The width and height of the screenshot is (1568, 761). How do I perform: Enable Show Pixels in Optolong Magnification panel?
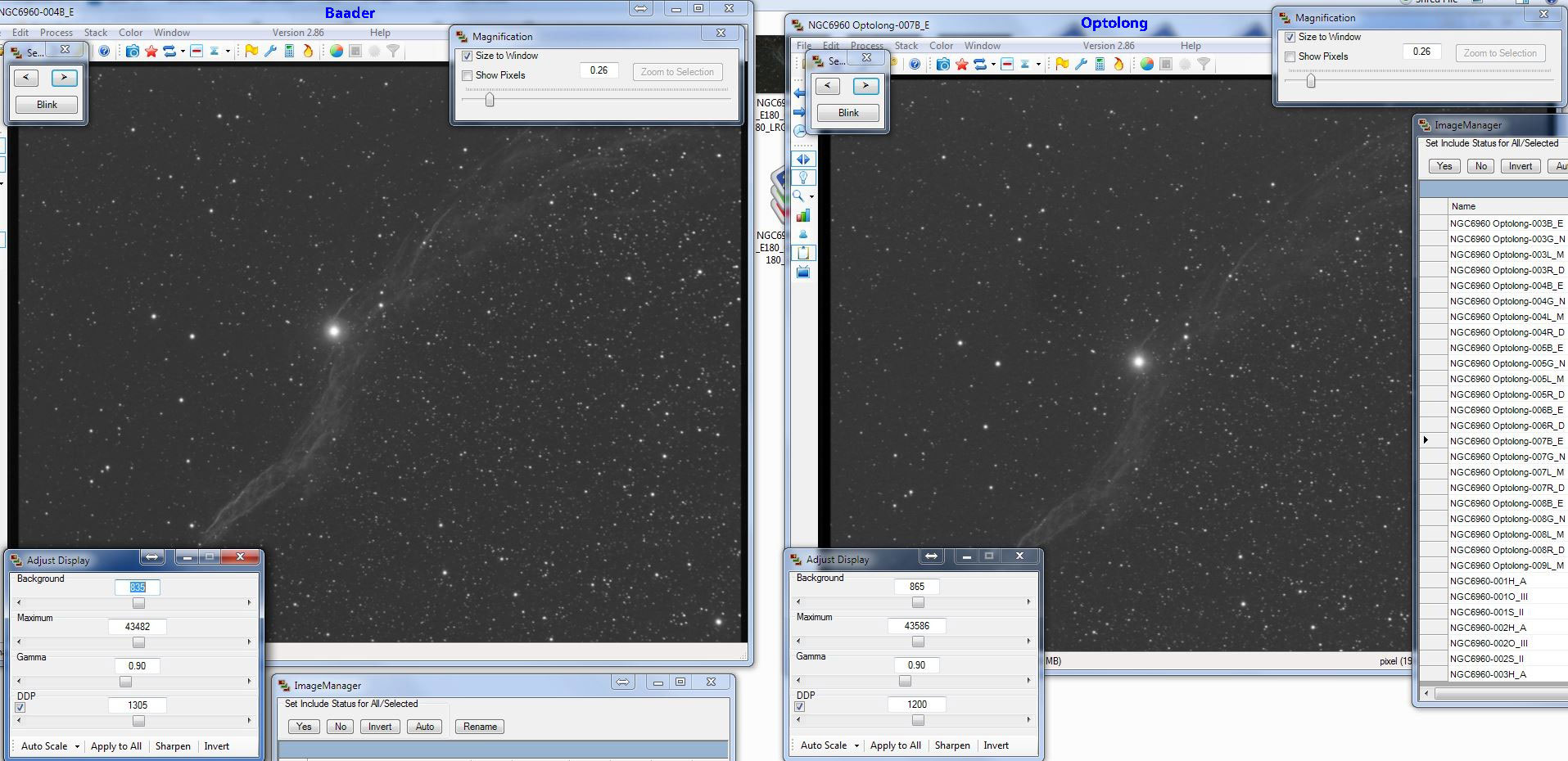1290,56
